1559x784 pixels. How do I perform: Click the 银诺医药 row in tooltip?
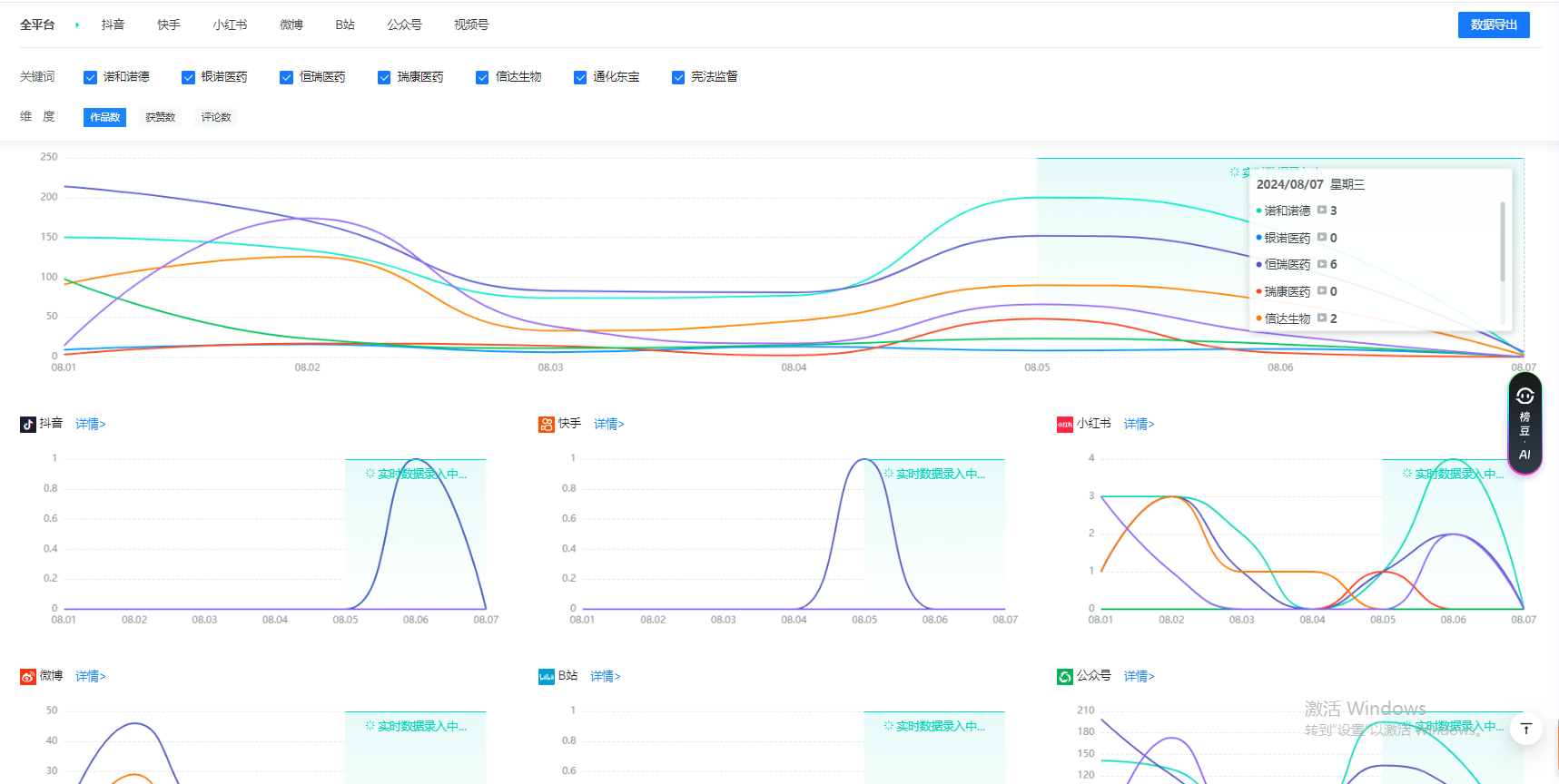[x=1297, y=238]
